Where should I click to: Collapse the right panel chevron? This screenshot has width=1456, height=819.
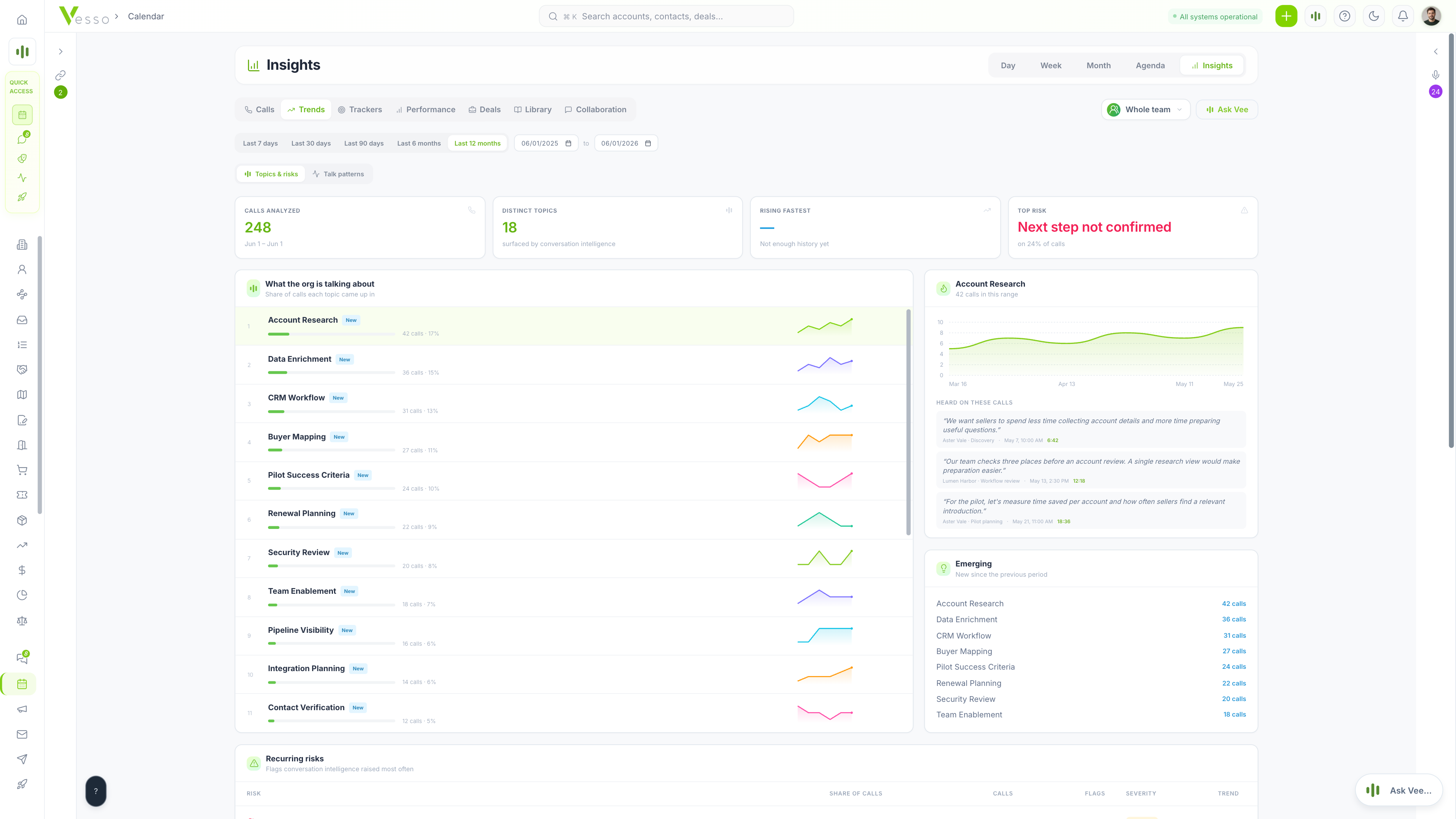click(1436, 52)
